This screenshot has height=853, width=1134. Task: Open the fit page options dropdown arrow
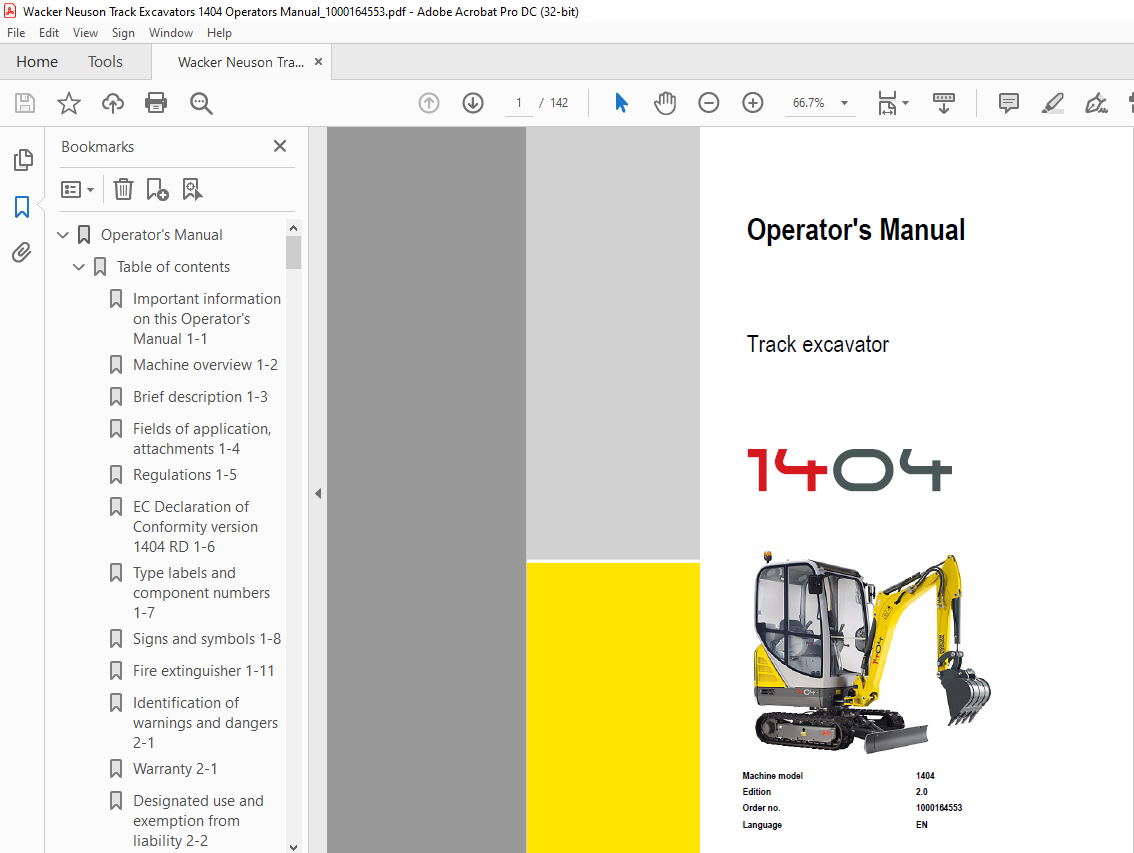point(905,103)
